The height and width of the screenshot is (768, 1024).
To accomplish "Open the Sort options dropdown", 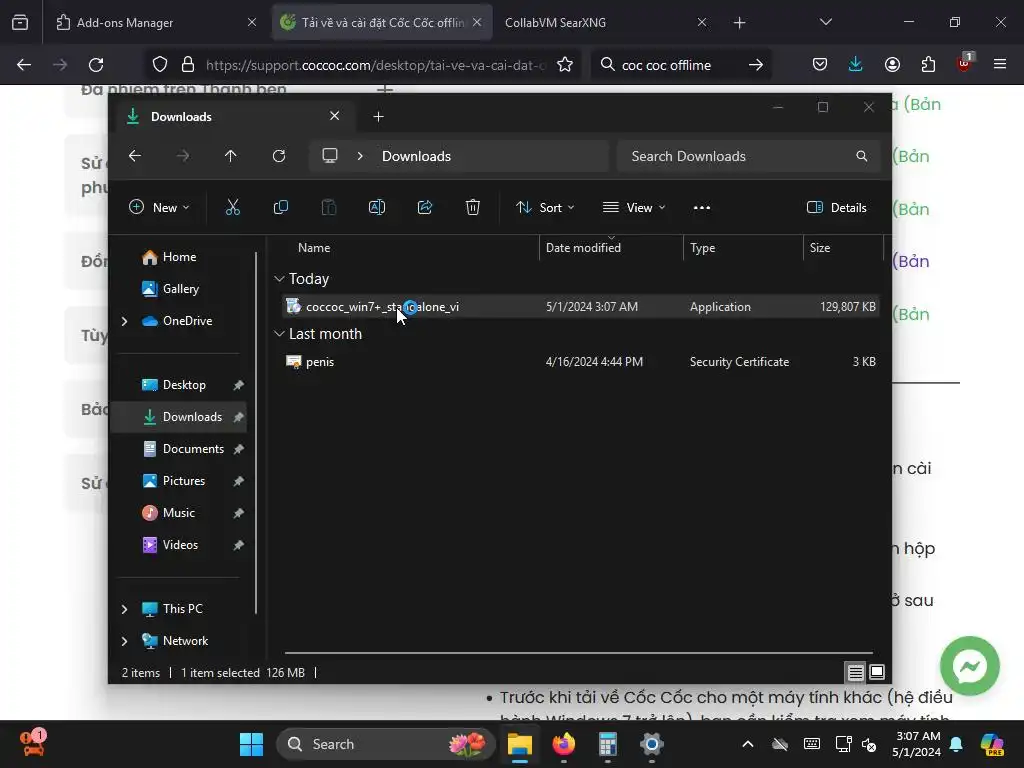I will 545,208.
